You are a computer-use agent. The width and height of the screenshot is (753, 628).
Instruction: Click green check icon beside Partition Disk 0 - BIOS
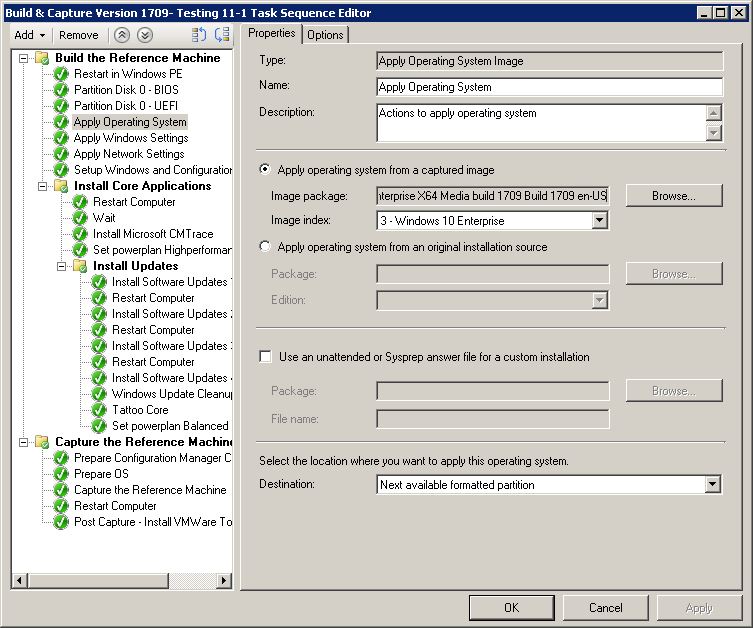[61, 90]
